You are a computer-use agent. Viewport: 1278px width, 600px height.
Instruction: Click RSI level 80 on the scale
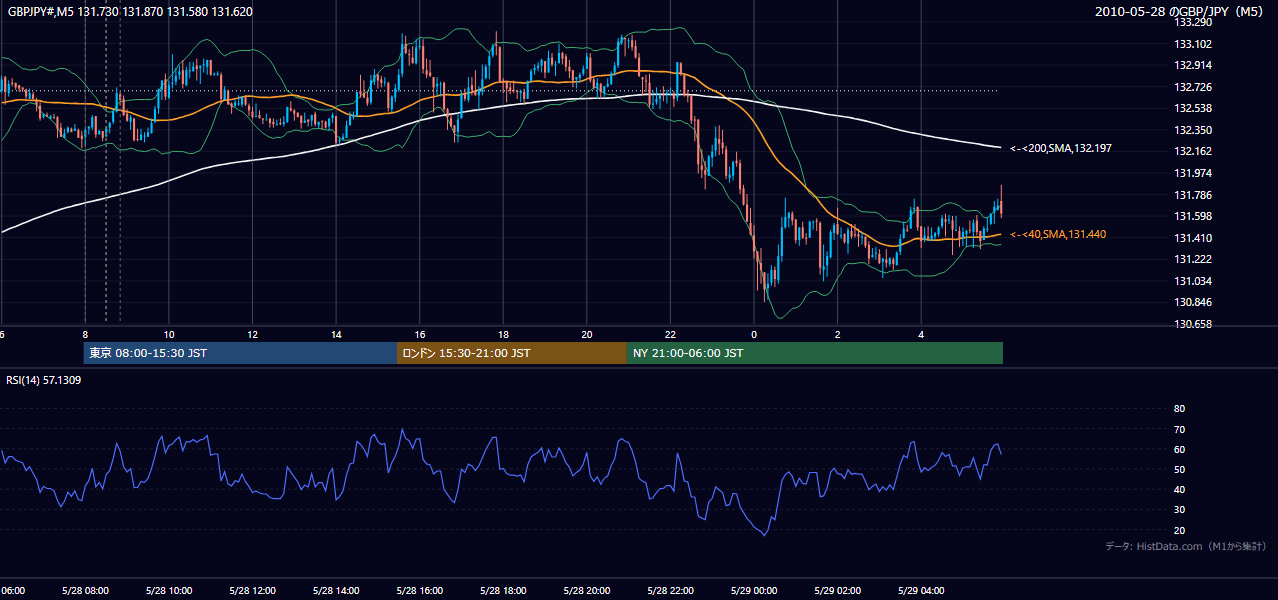[x=1179, y=409]
